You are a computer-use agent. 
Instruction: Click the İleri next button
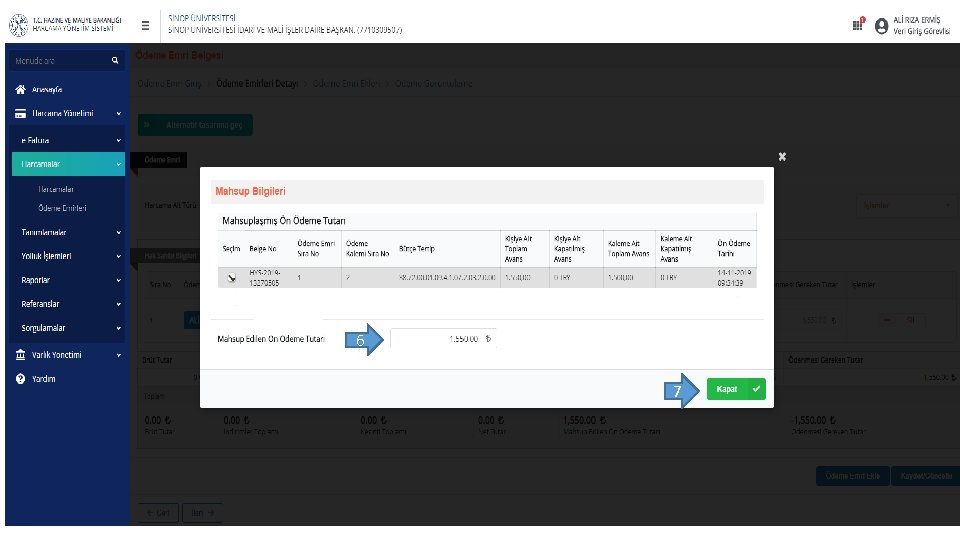coord(202,512)
